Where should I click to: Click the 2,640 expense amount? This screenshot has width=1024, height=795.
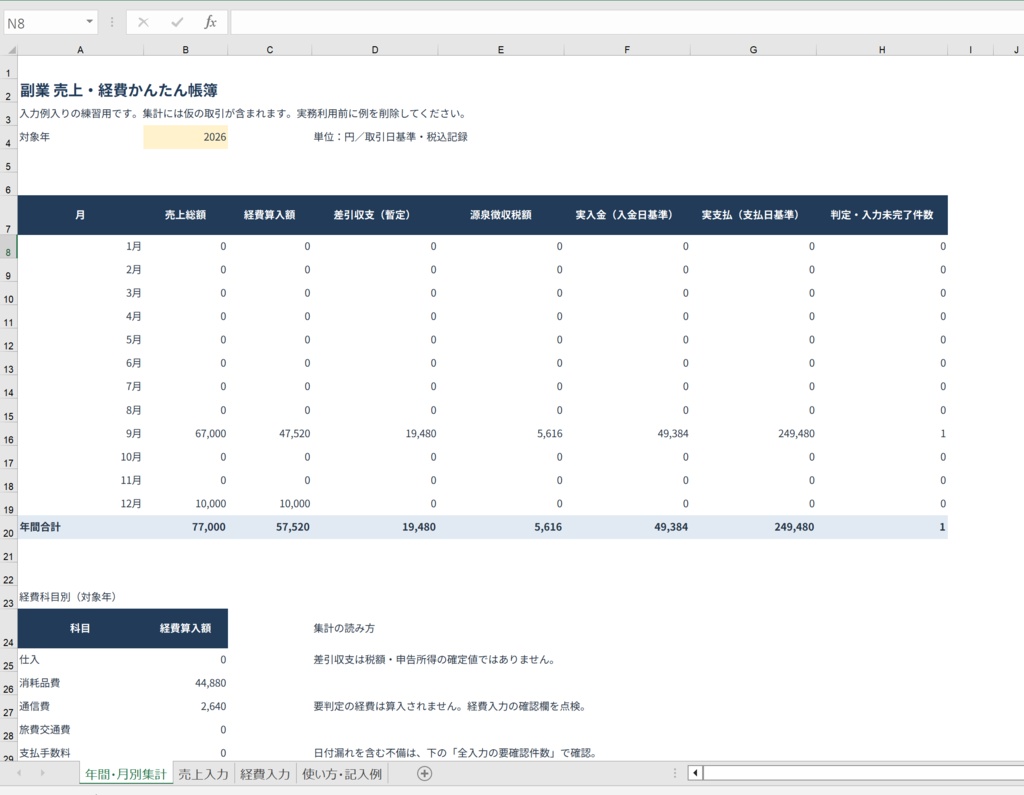(x=185, y=706)
